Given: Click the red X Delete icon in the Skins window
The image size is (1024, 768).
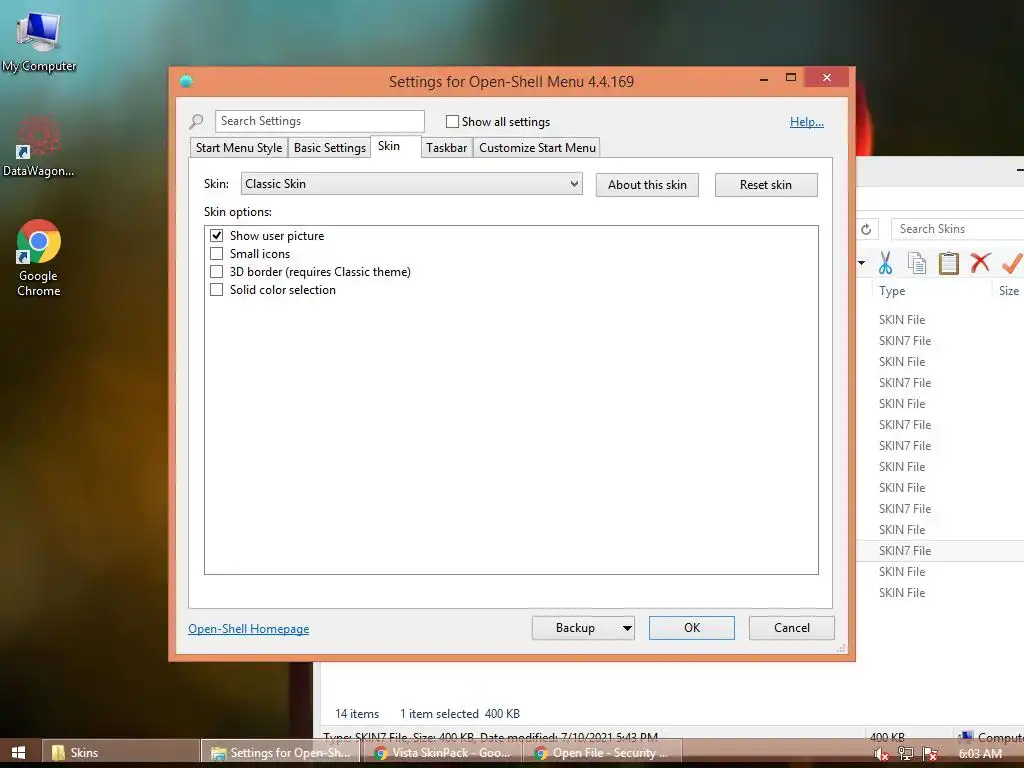Looking at the screenshot, I should tap(980, 263).
